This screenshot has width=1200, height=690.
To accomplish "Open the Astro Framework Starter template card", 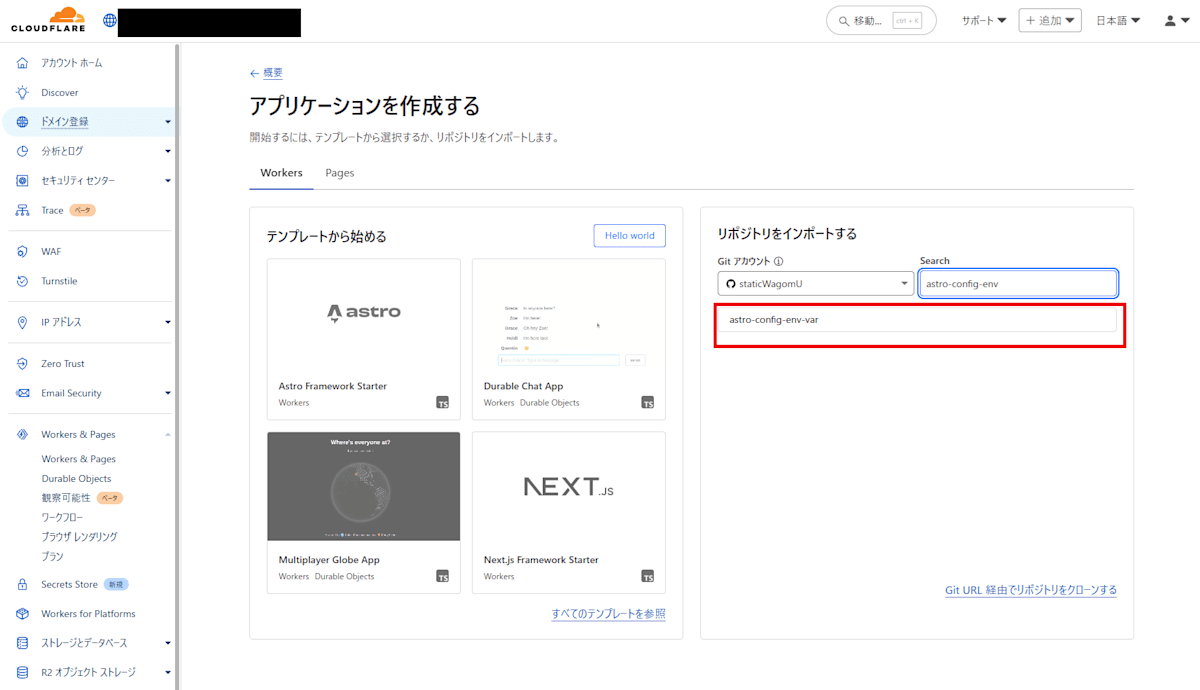I will click(364, 339).
